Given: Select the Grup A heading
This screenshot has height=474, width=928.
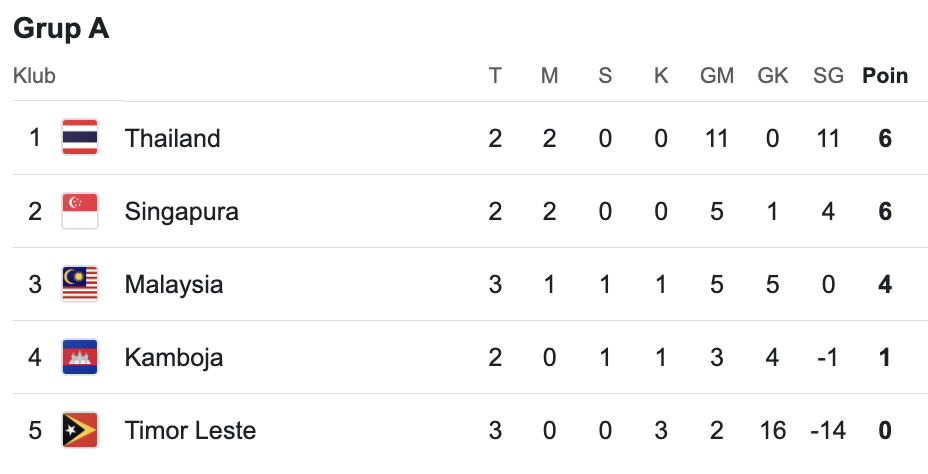Looking at the screenshot, I should (61, 28).
